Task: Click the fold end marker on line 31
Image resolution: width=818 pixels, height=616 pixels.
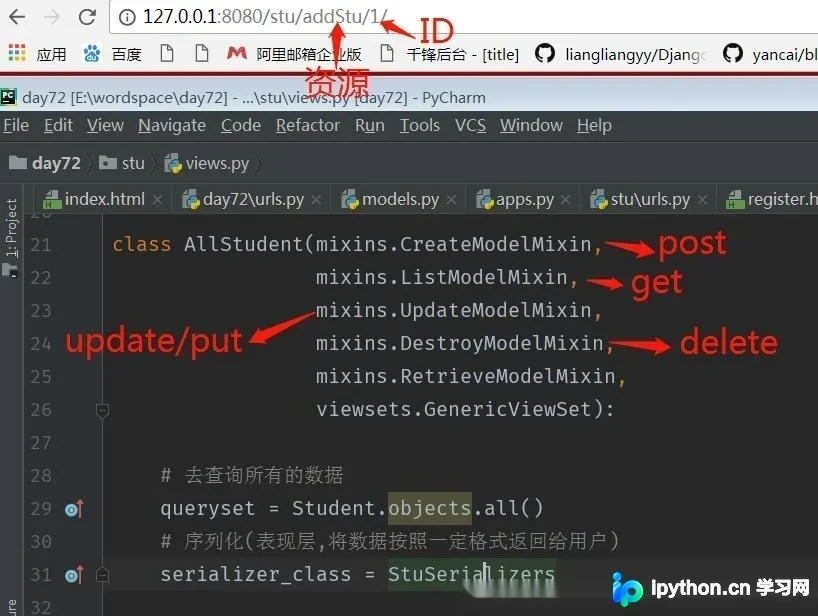Action: pyautogui.click(x=102, y=575)
